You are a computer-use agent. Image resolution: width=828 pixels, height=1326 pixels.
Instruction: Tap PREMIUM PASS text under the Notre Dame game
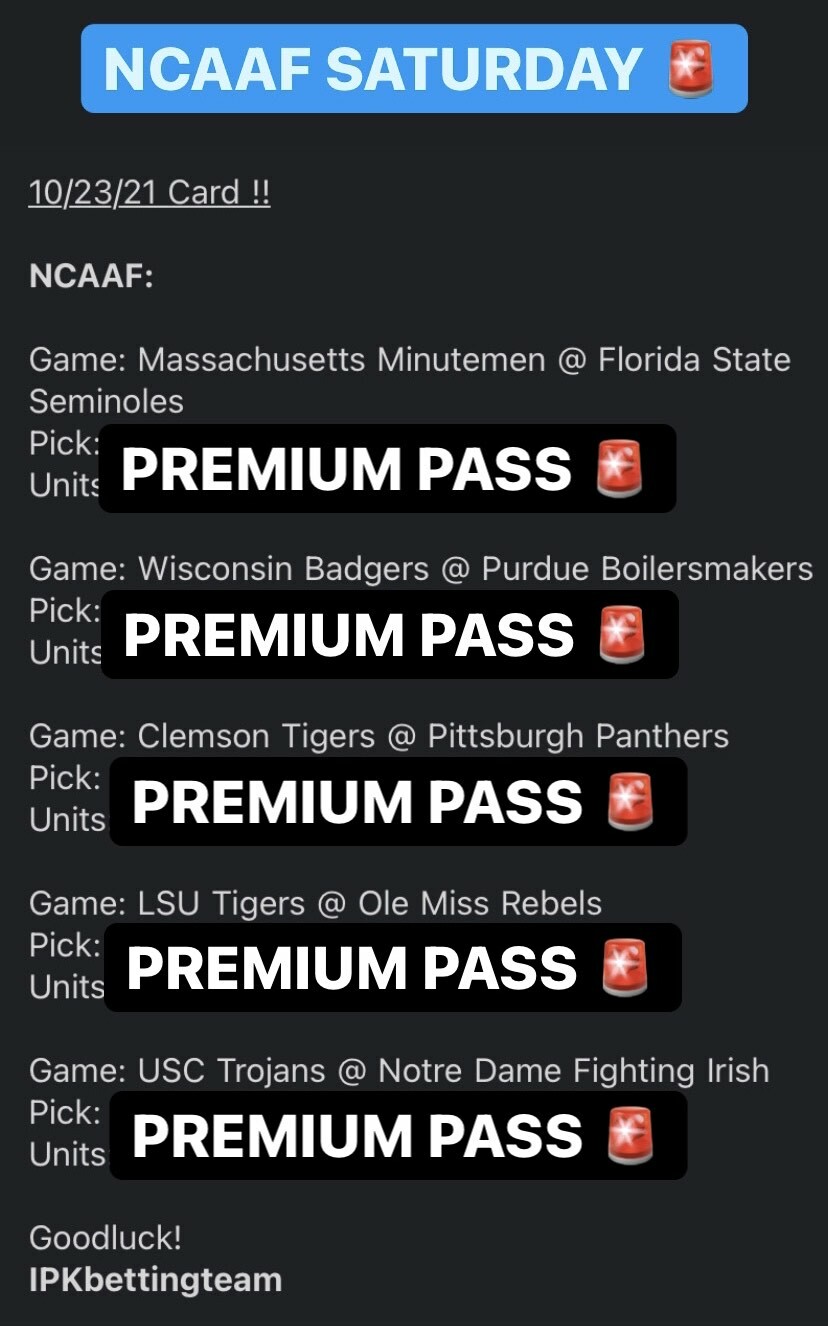pos(357,1136)
